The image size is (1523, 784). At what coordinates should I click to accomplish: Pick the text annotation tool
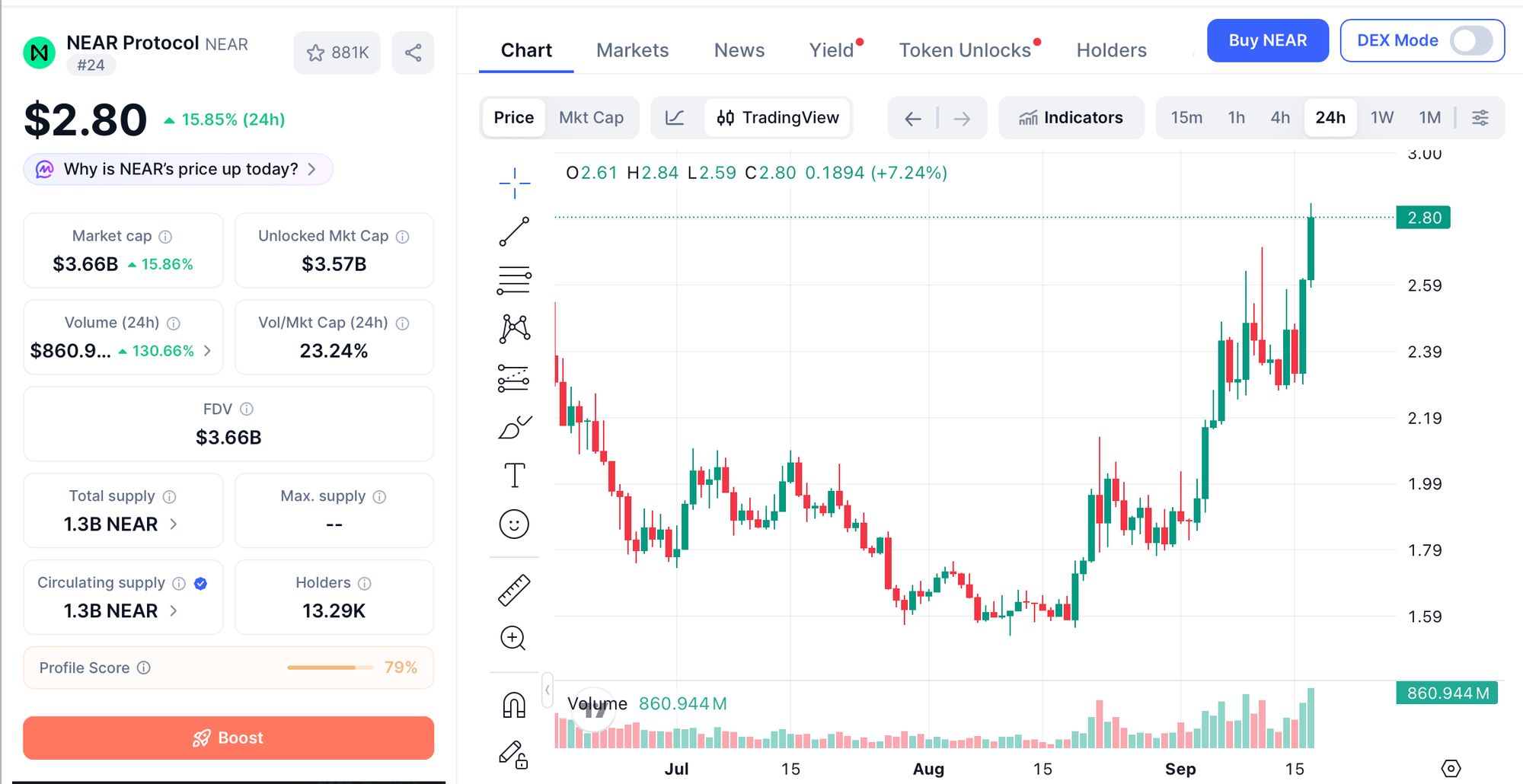514,476
